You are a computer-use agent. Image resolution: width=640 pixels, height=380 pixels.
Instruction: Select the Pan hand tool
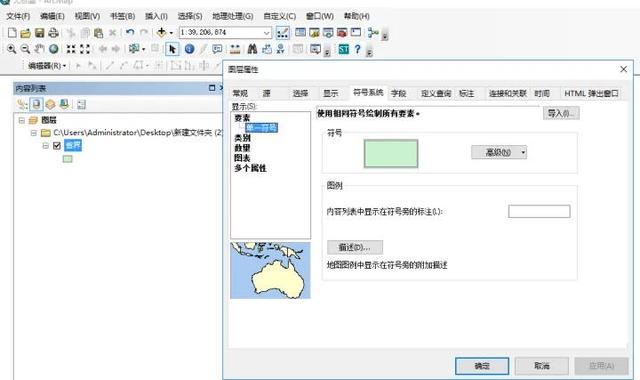(x=39, y=49)
